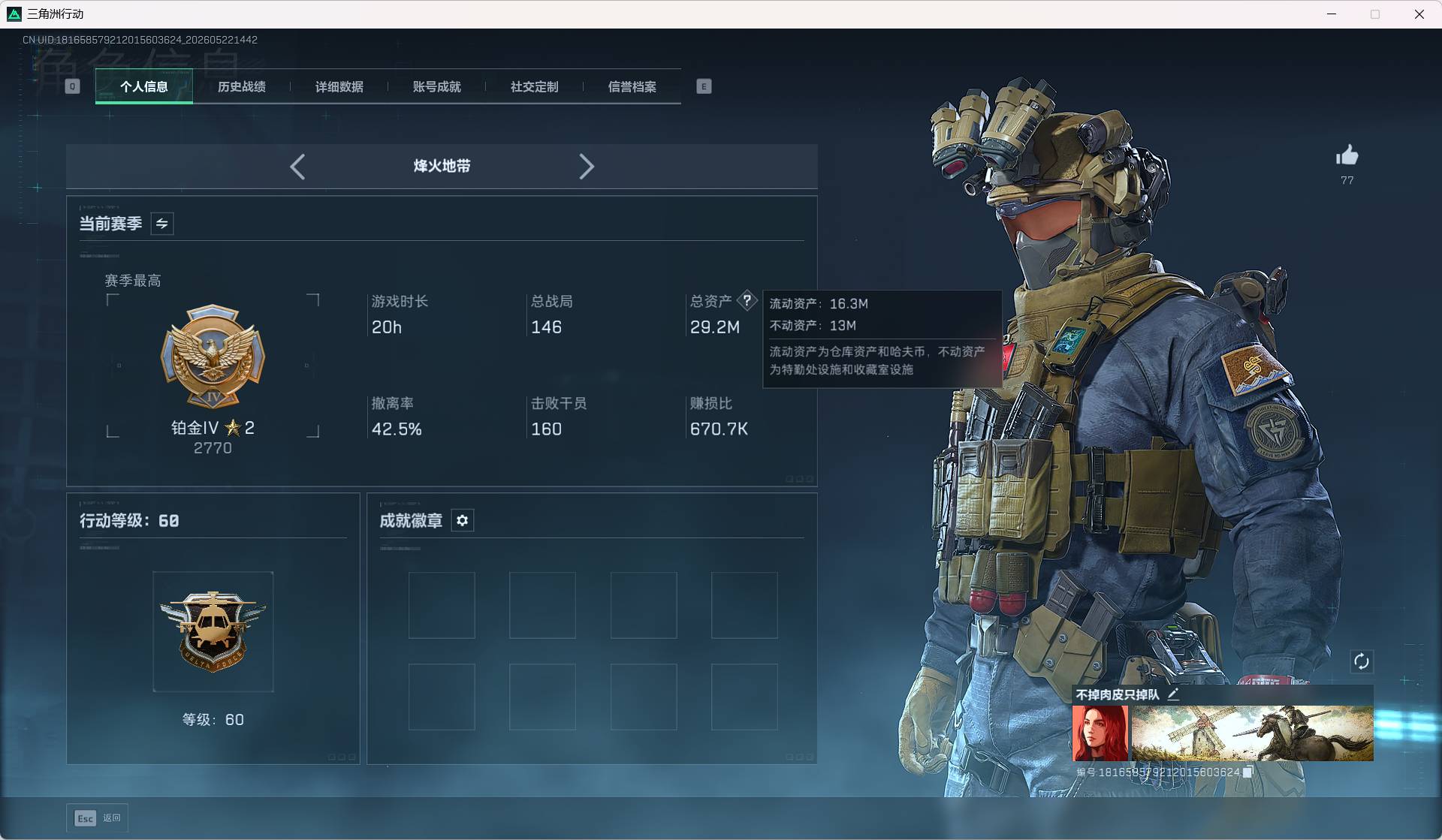Select the 社交定制 tab
Viewport: 1442px width, 840px height.
coord(534,86)
